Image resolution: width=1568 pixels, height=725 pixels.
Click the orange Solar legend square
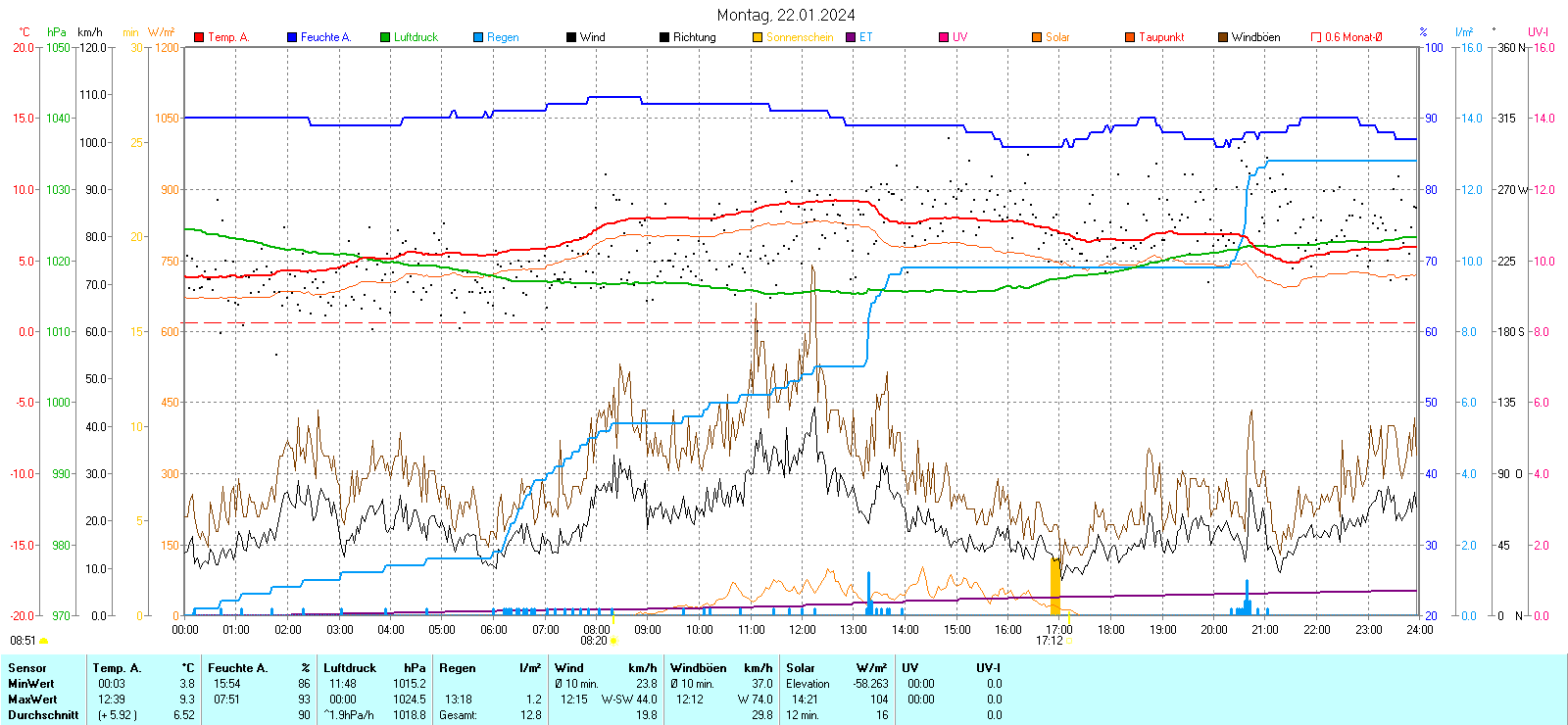(1037, 37)
